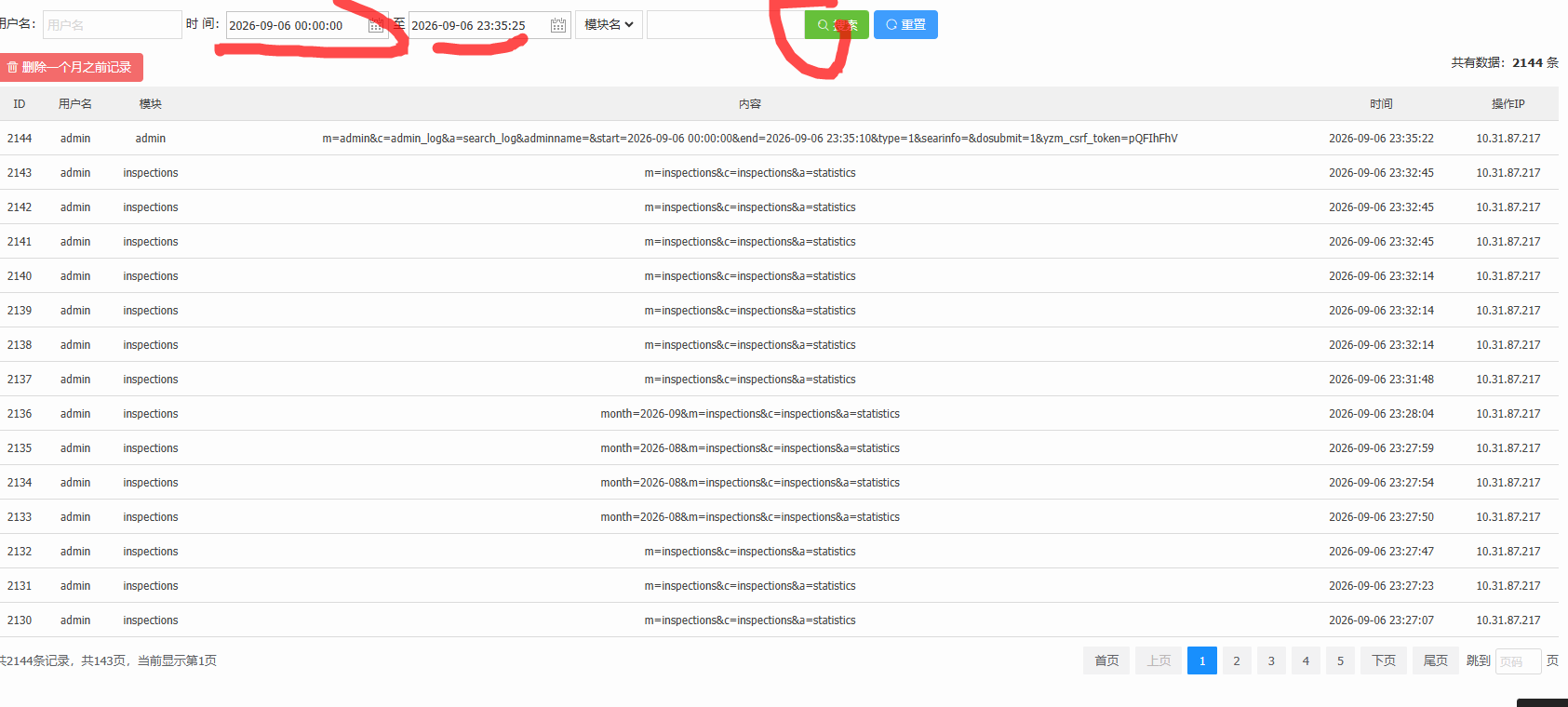Go to page 4 in pagination
Image resolution: width=1568 pixels, height=707 pixels.
pos(1306,660)
